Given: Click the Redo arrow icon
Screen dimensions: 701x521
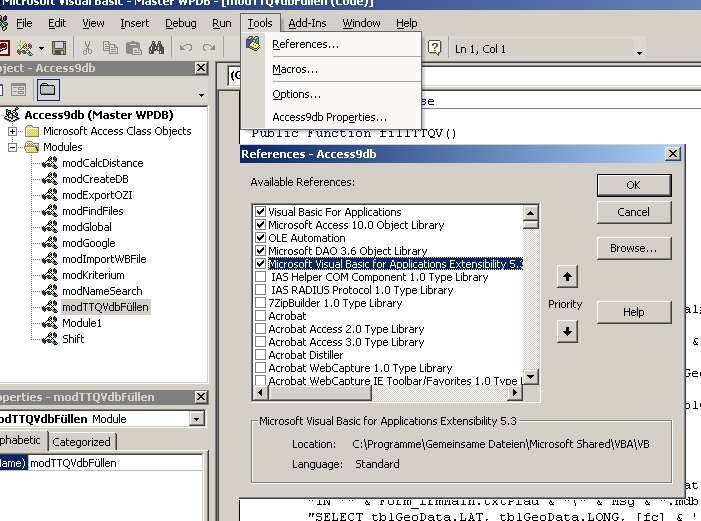Looking at the screenshot, I should (209, 48).
